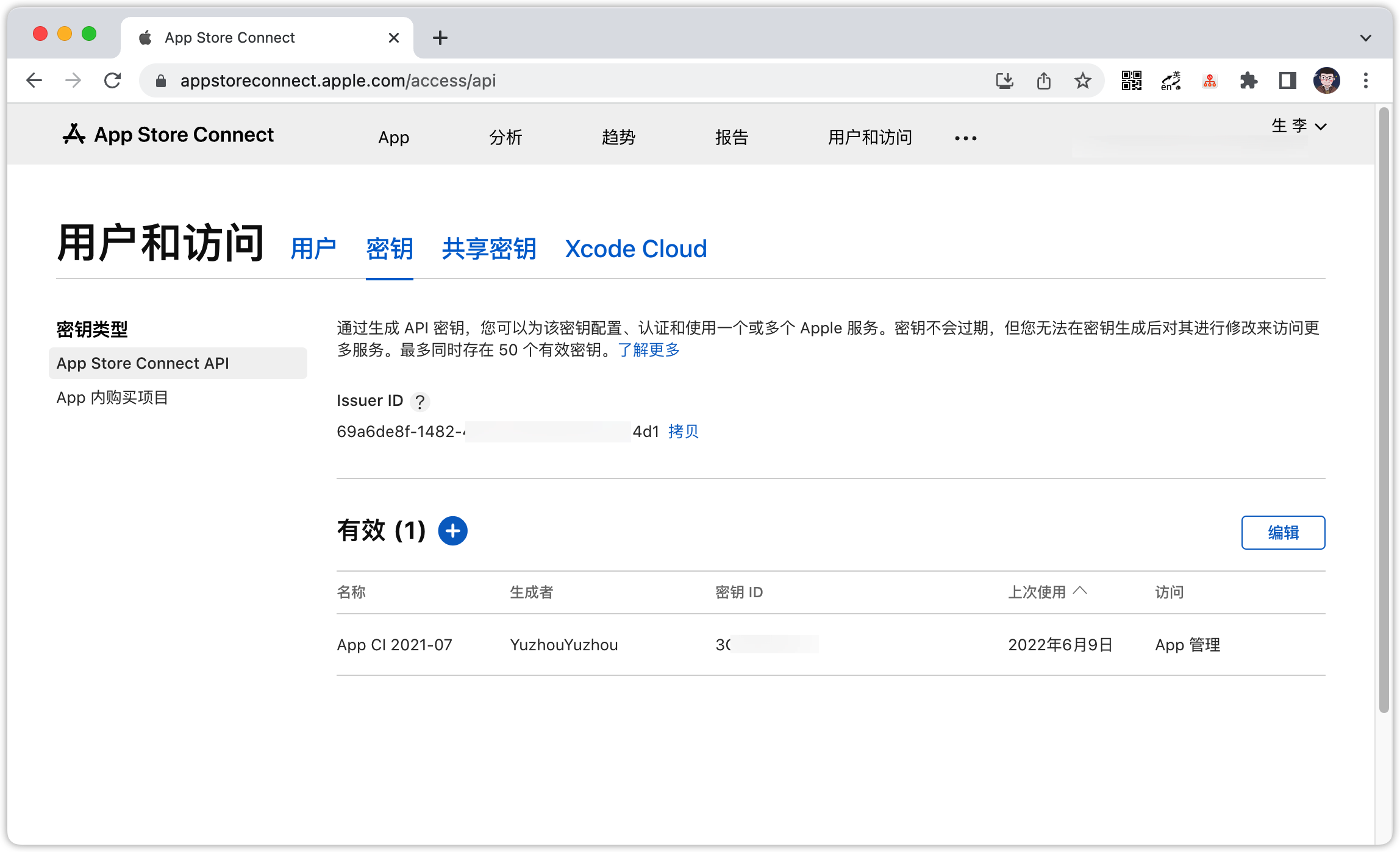Switch to the 用户 tab
The image size is (1400, 852).
(x=313, y=249)
